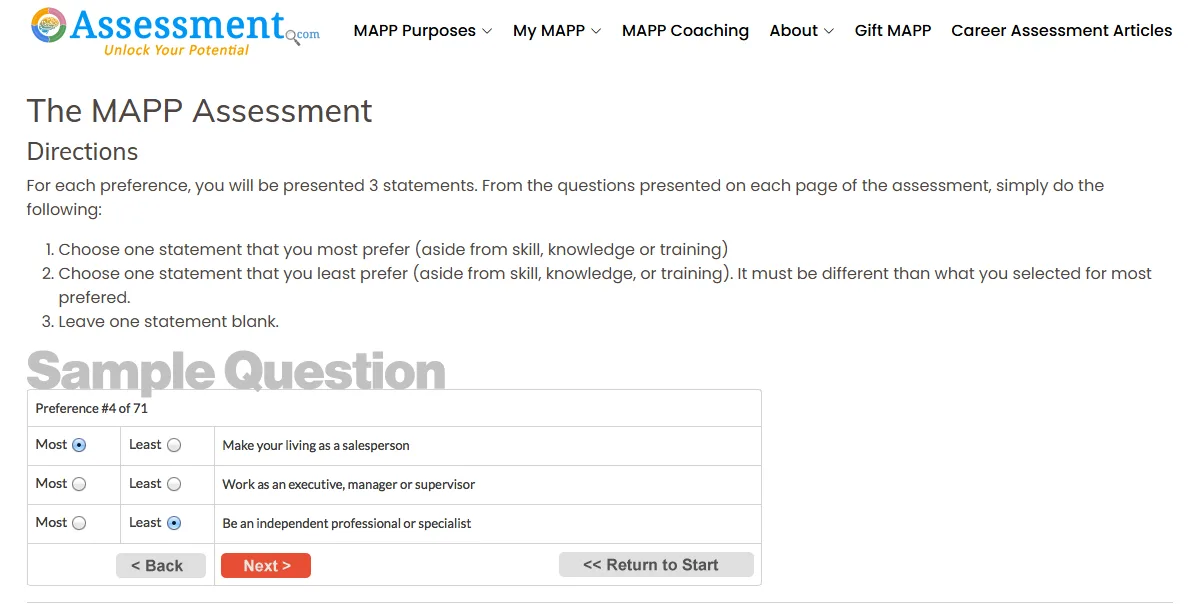Click the Back button

coord(160,565)
